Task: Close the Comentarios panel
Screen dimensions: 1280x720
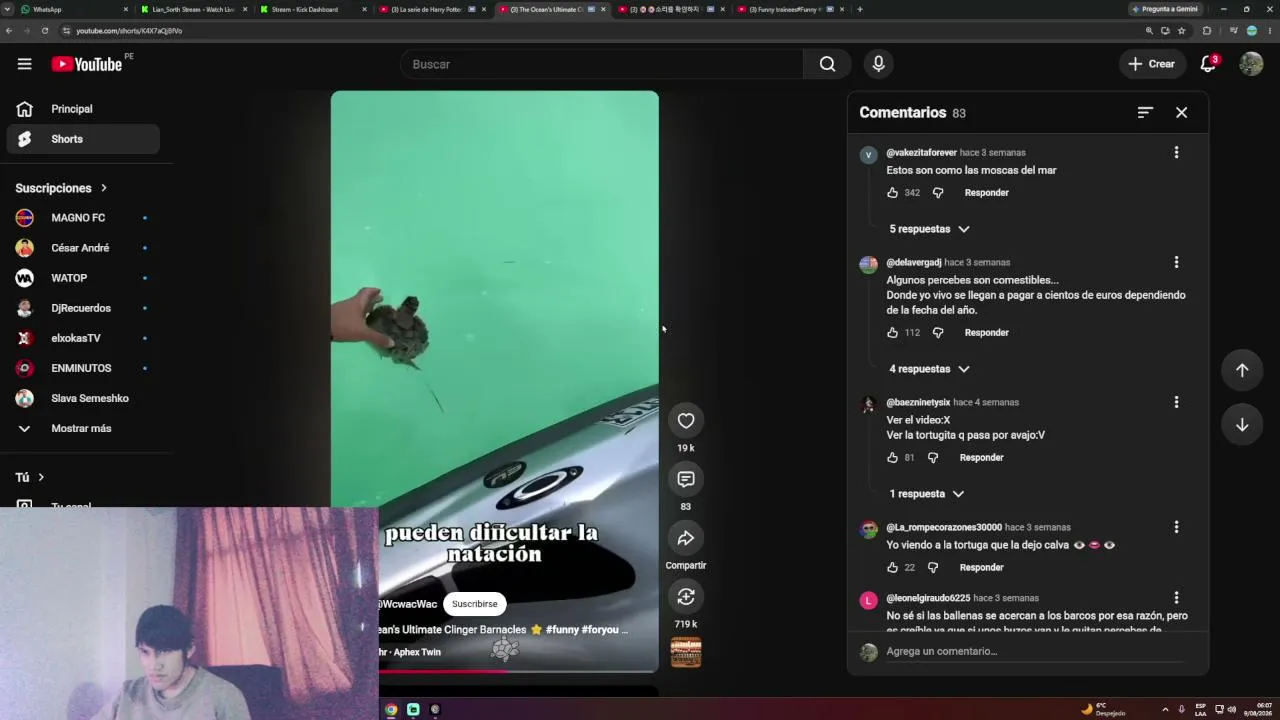Action: (x=1181, y=112)
